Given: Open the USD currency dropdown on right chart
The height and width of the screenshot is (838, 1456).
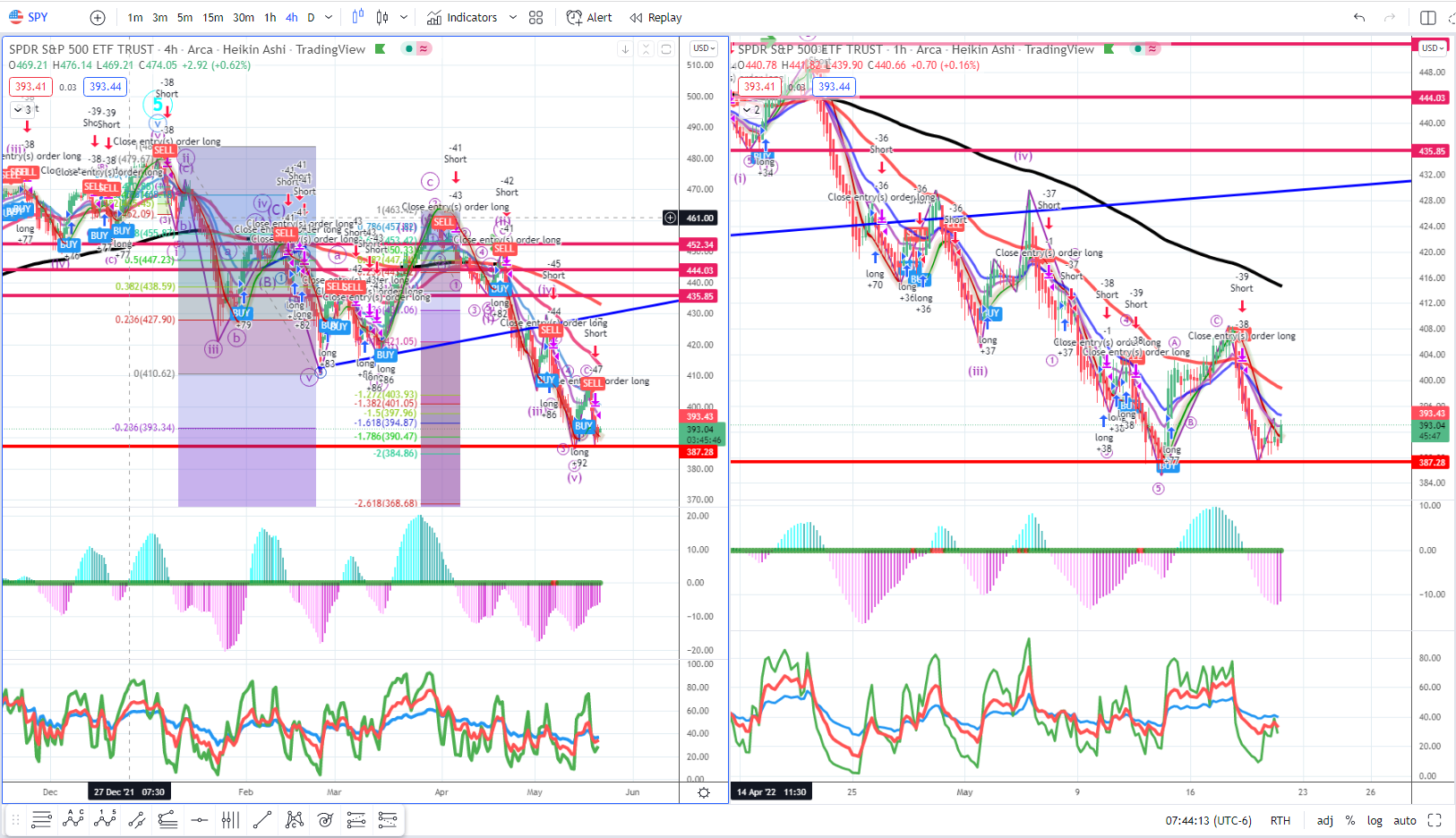Looking at the screenshot, I should 1434,47.
